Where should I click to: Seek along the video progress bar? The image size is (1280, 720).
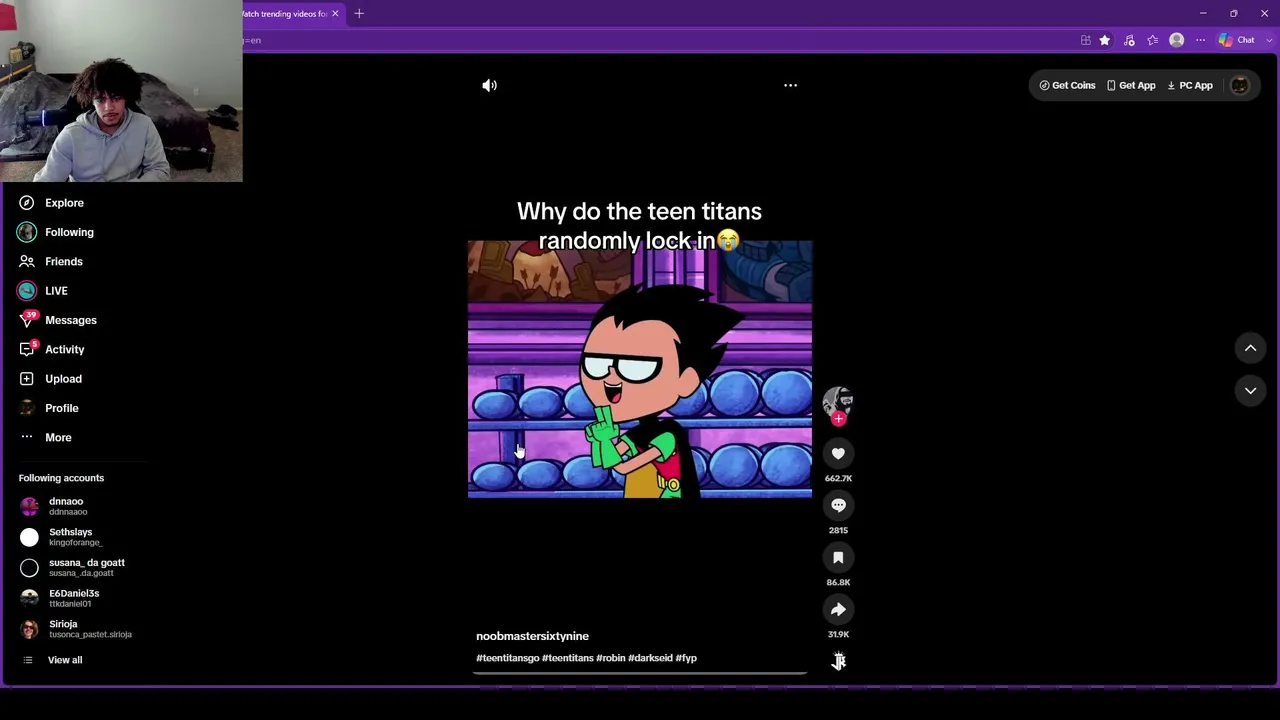(640, 673)
